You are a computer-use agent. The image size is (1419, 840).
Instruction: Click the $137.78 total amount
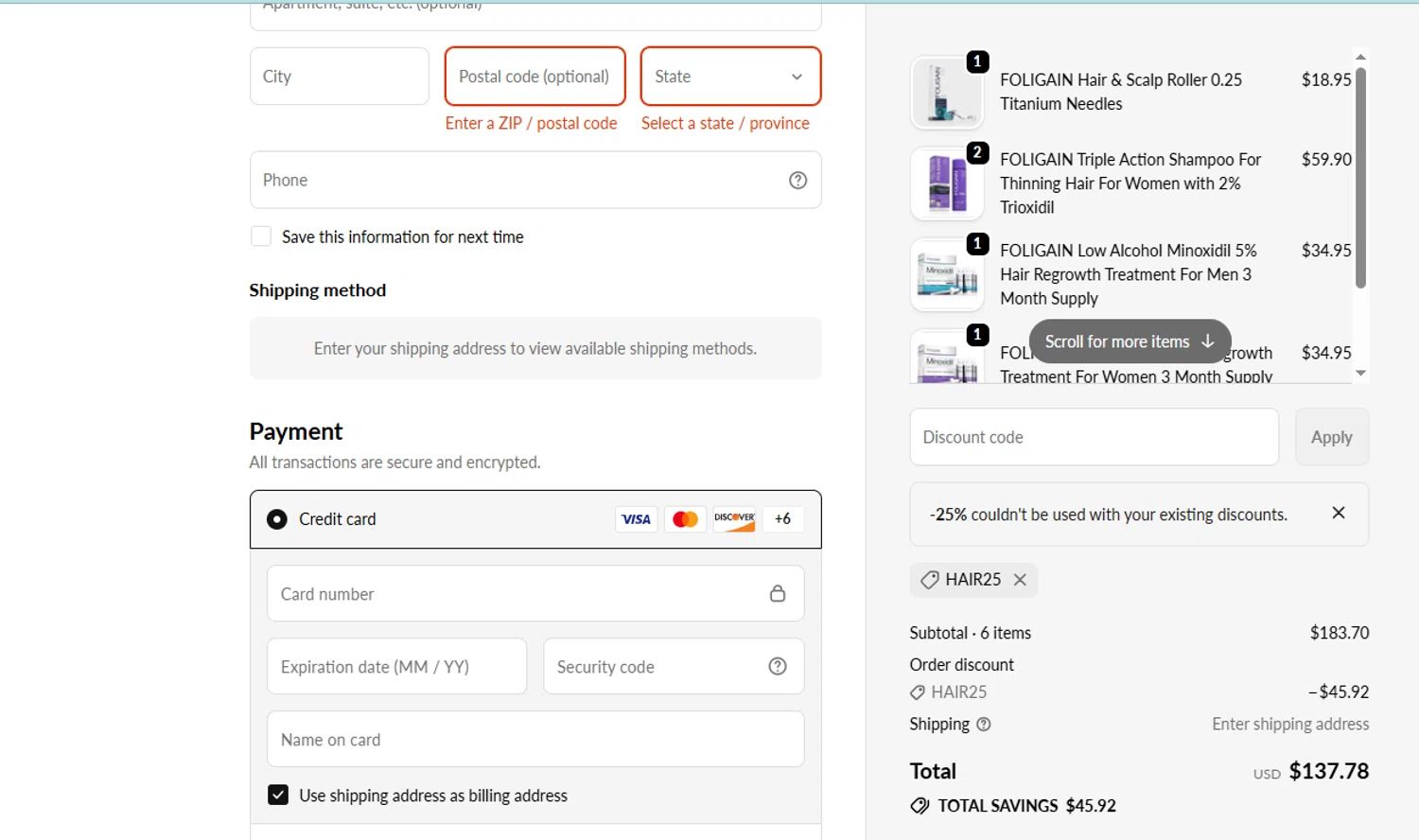(1328, 771)
